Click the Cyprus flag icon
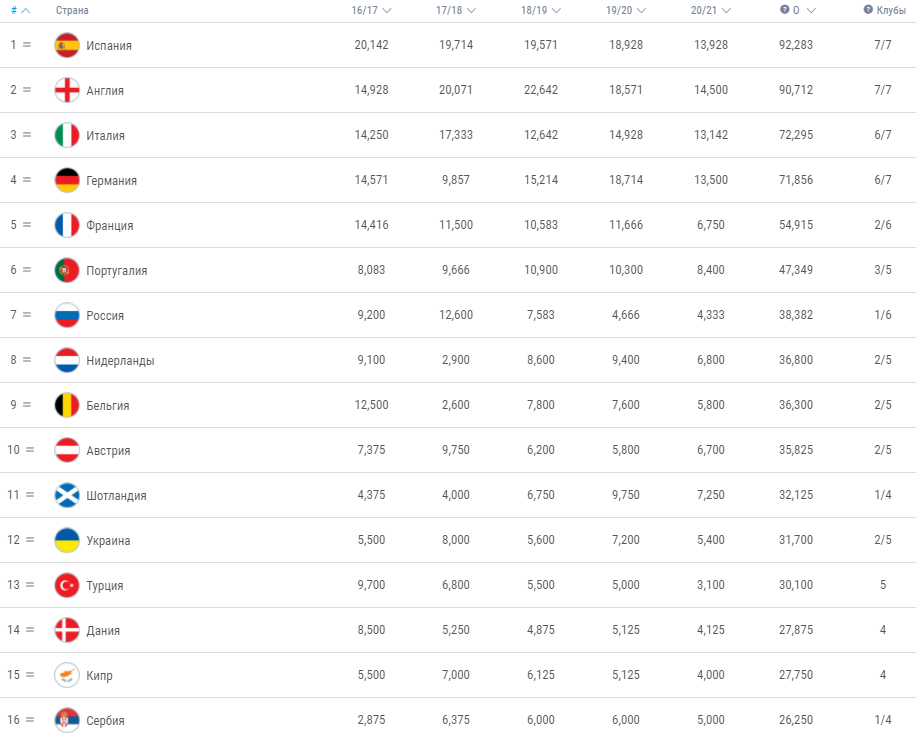The image size is (916, 742). 67,675
